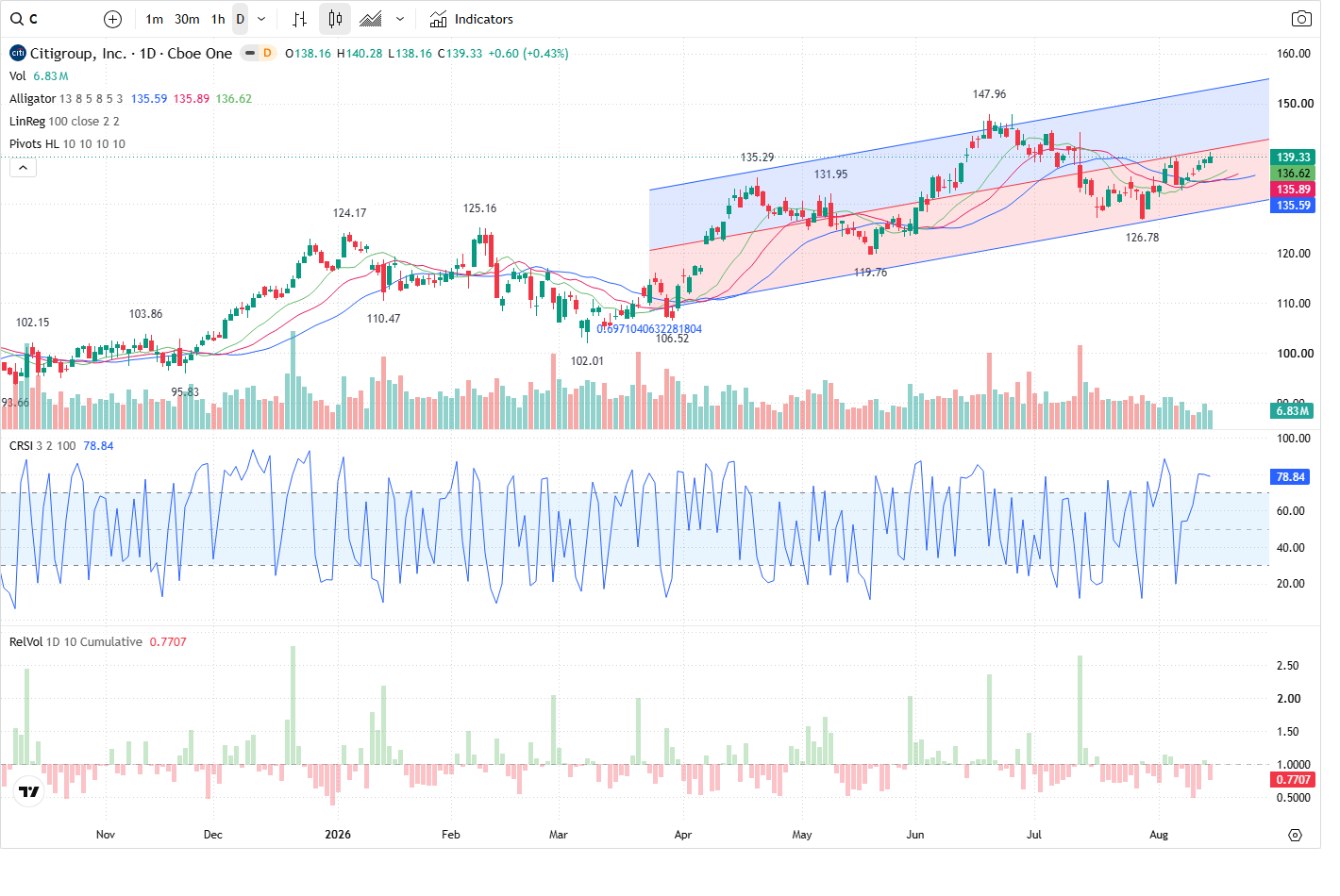The image size is (1340, 896).
Task: Select the 30m timeframe
Action: (187, 19)
